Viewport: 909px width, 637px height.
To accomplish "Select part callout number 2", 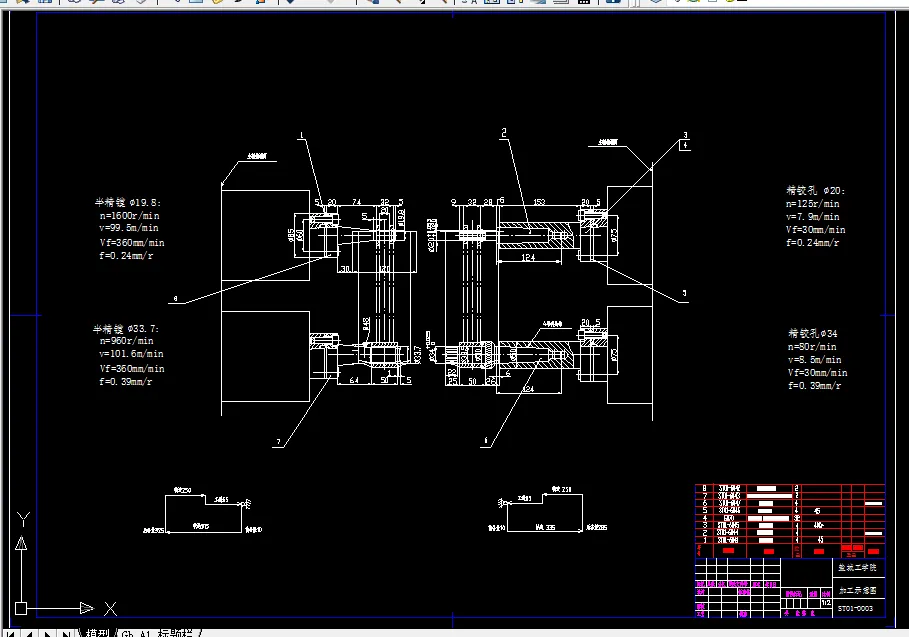I will pyautogui.click(x=504, y=133).
